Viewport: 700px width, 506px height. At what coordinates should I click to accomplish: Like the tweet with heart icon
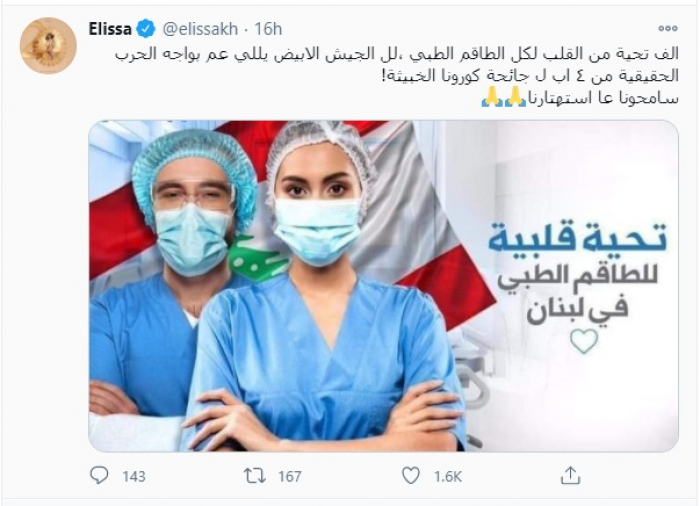tap(411, 476)
